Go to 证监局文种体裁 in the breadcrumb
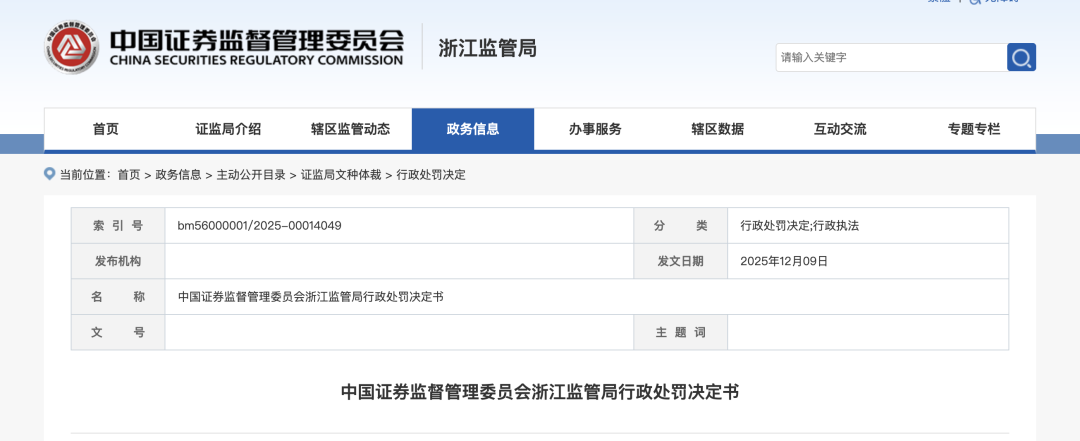Viewport: 1080px width, 441px height. [341, 175]
